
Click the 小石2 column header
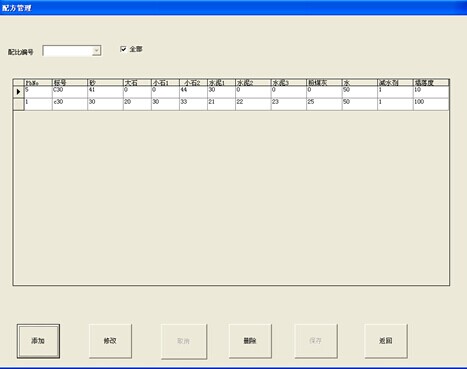click(193, 83)
